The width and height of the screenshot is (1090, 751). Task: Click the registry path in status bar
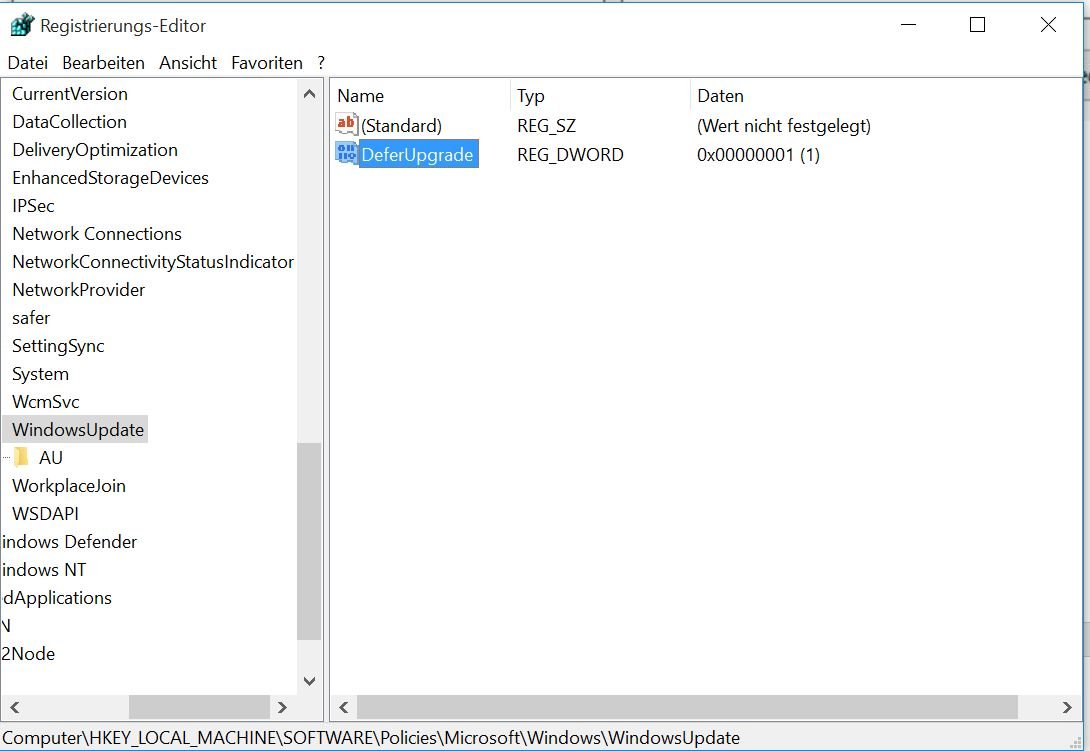pos(371,738)
